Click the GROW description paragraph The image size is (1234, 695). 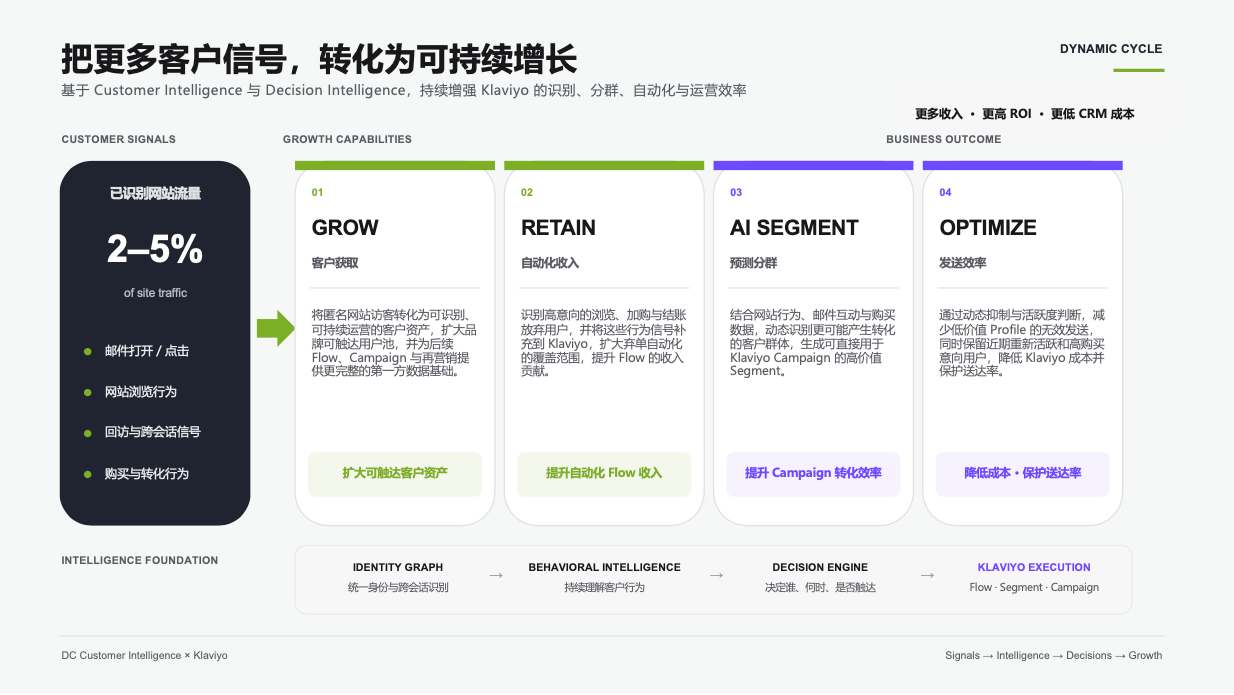(394, 343)
